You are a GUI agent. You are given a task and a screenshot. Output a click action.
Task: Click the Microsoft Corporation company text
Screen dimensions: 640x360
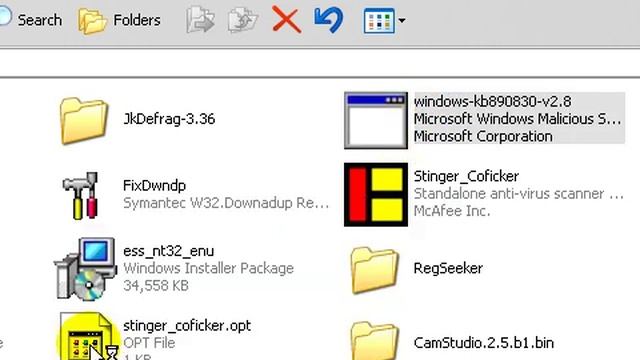click(483, 136)
